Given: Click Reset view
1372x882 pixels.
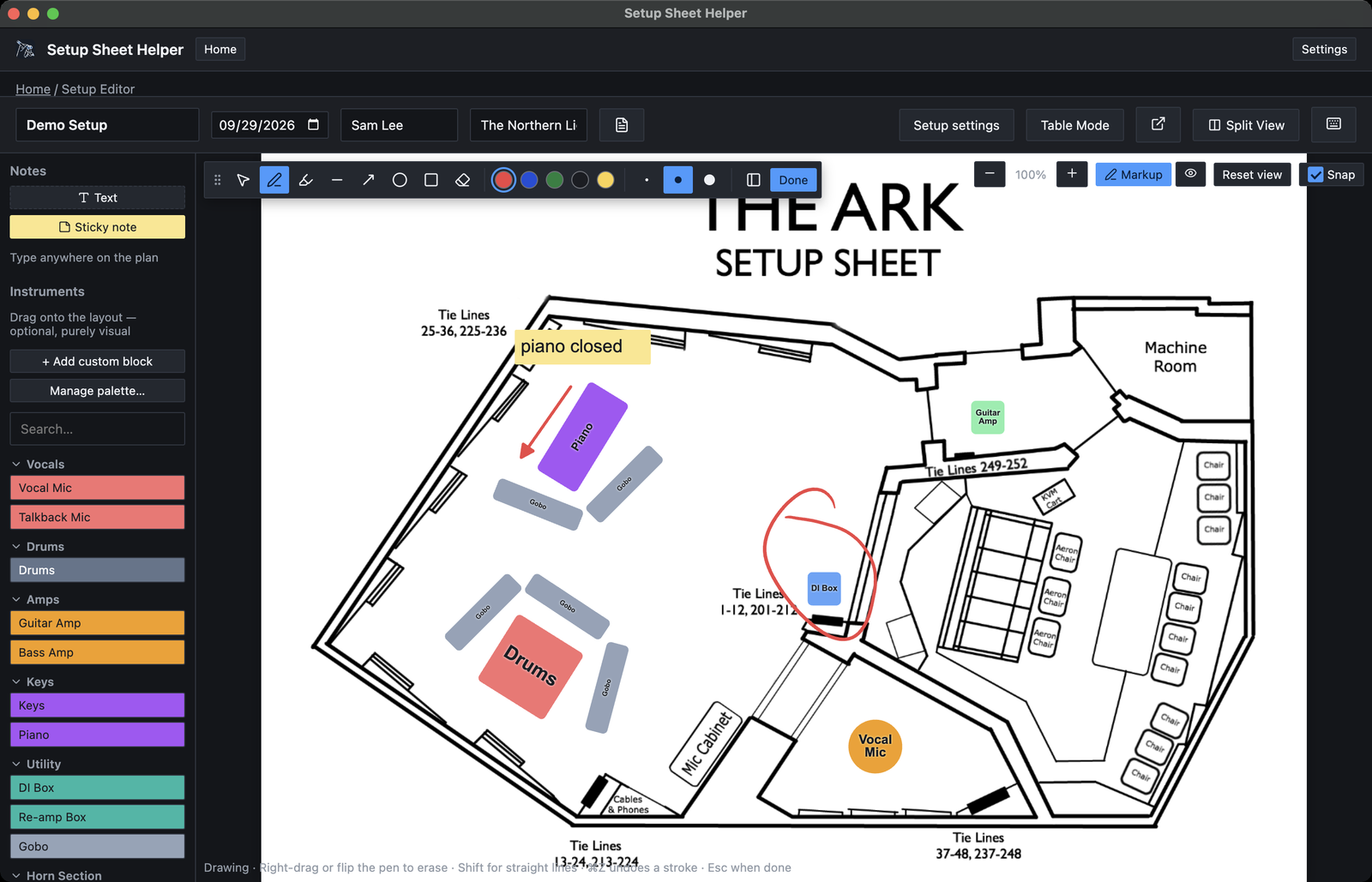Looking at the screenshot, I should pos(1252,174).
